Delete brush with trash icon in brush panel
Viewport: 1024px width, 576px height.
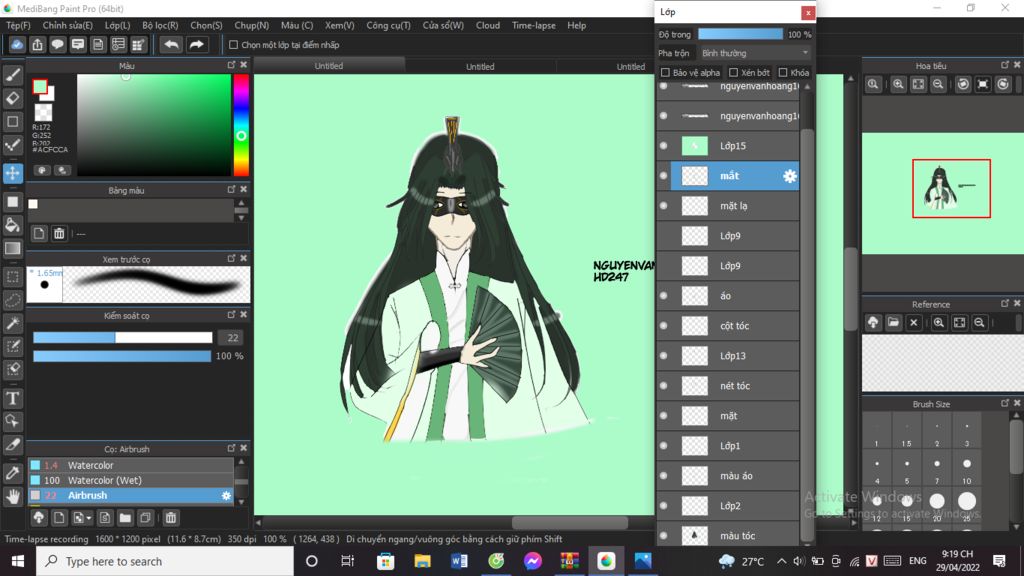tap(170, 518)
